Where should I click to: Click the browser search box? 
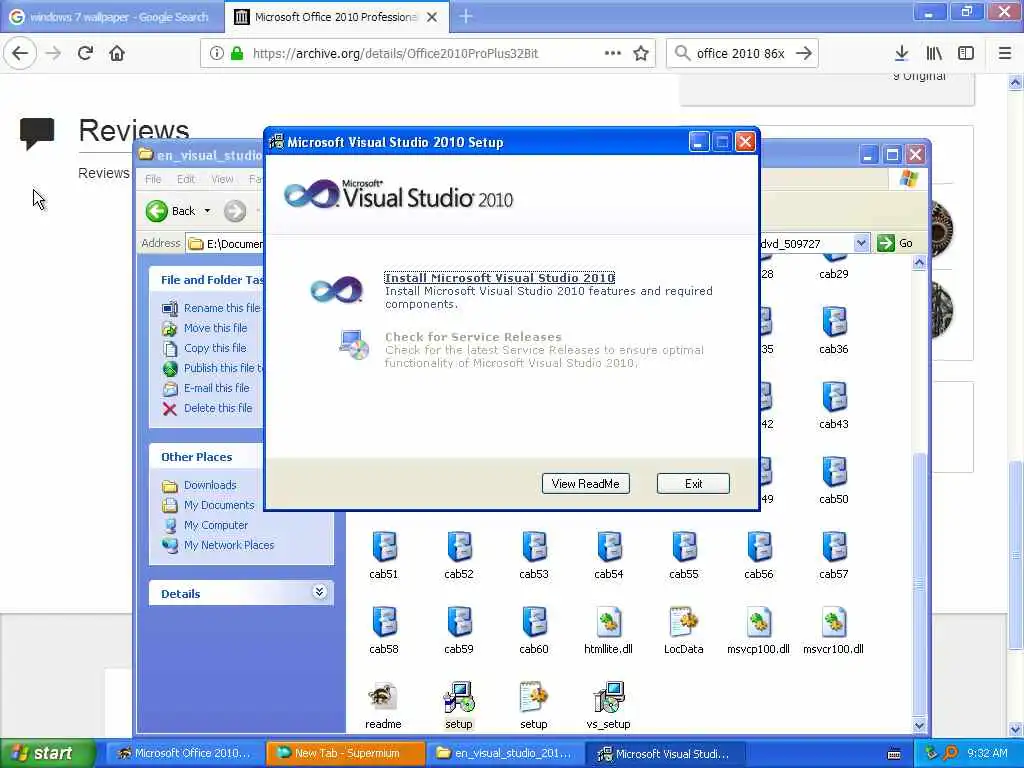click(x=742, y=54)
